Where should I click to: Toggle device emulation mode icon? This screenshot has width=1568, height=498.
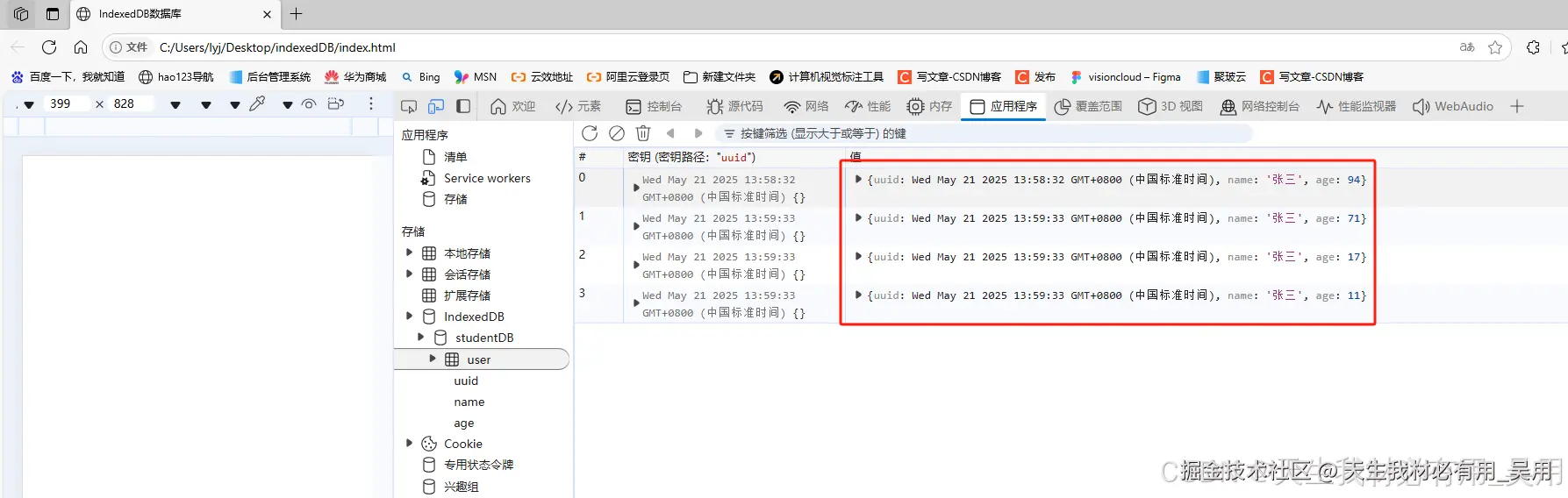436,106
